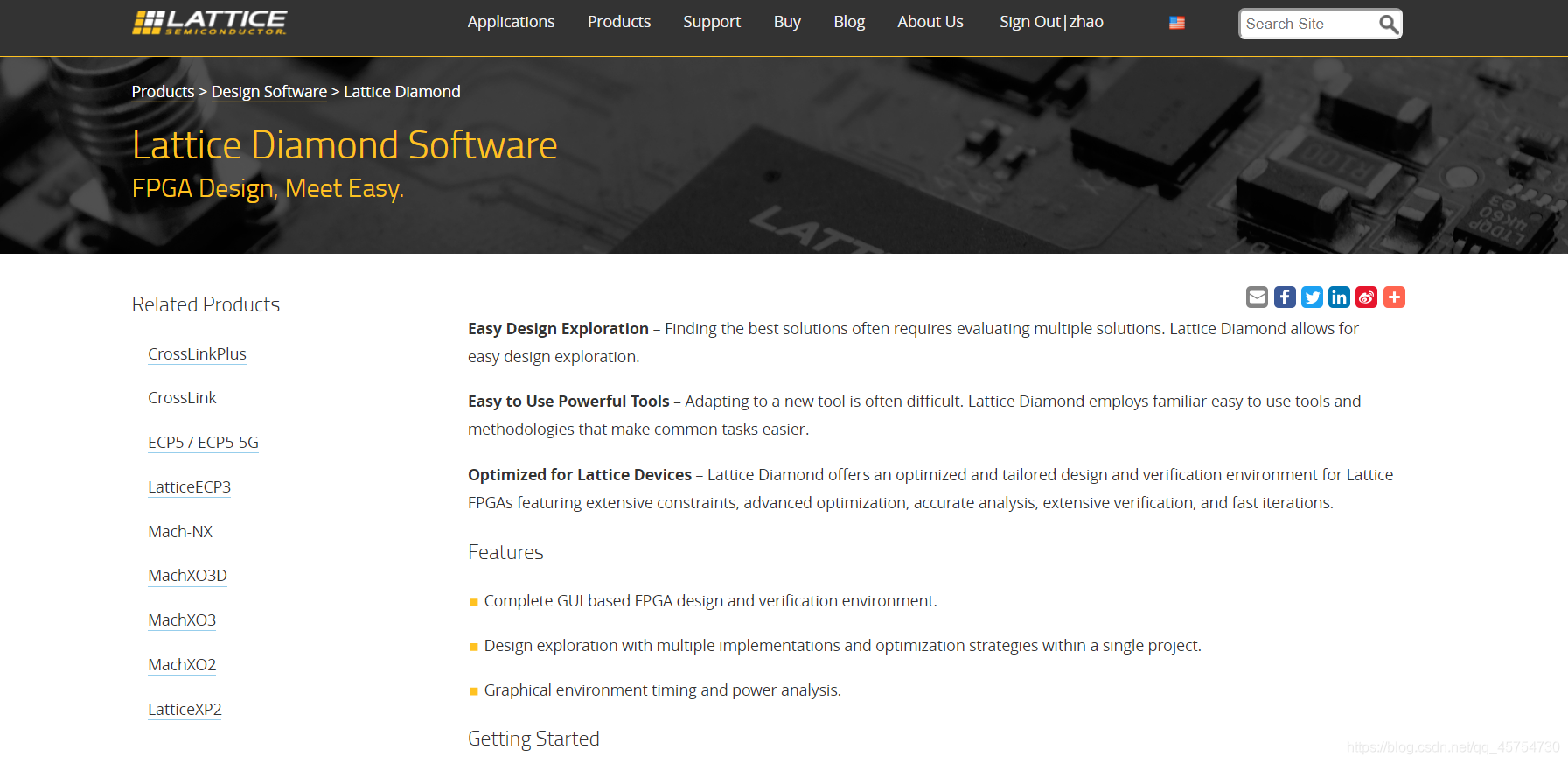Click the Features heading
Viewport: 1568px width, 763px height.
pyautogui.click(x=505, y=552)
